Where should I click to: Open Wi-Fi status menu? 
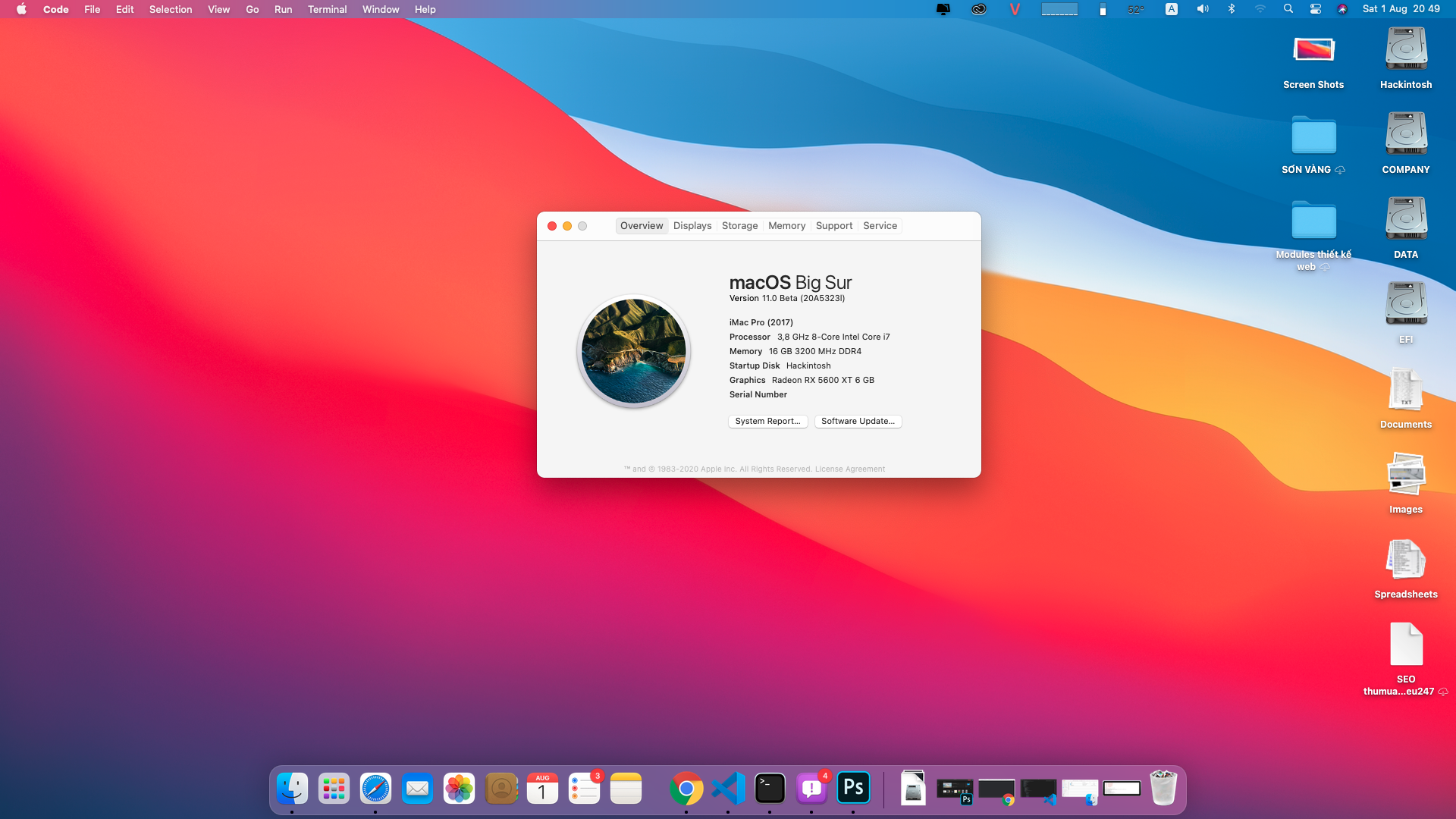click(1260, 9)
